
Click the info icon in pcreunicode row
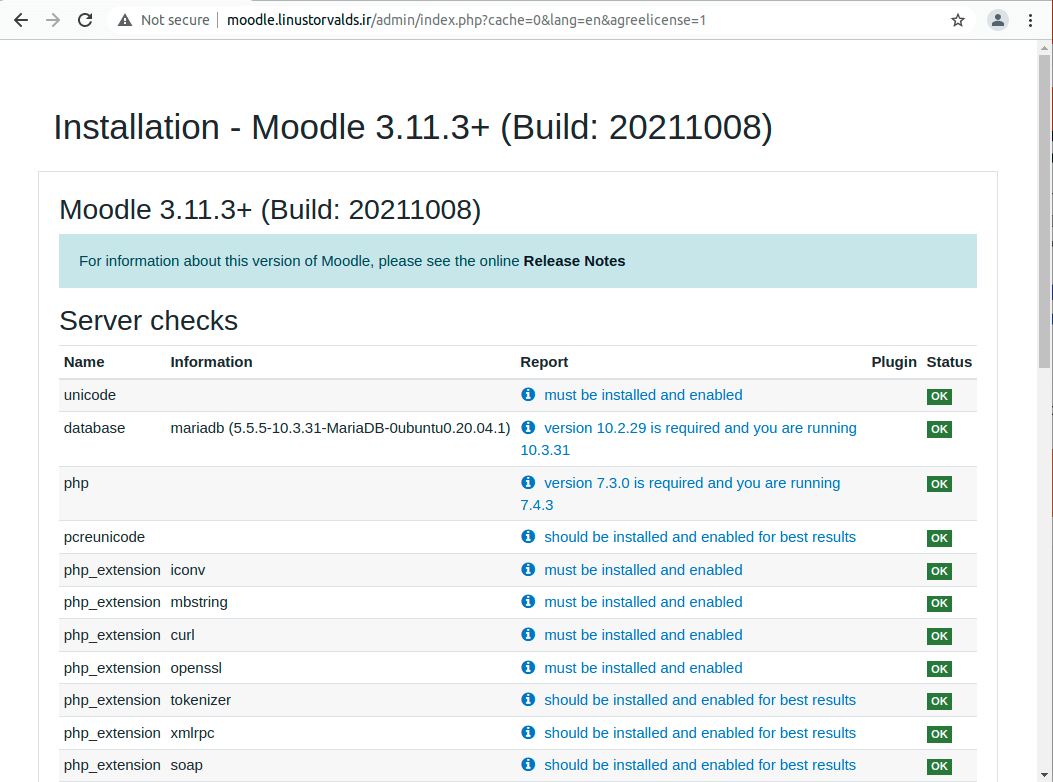529,536
